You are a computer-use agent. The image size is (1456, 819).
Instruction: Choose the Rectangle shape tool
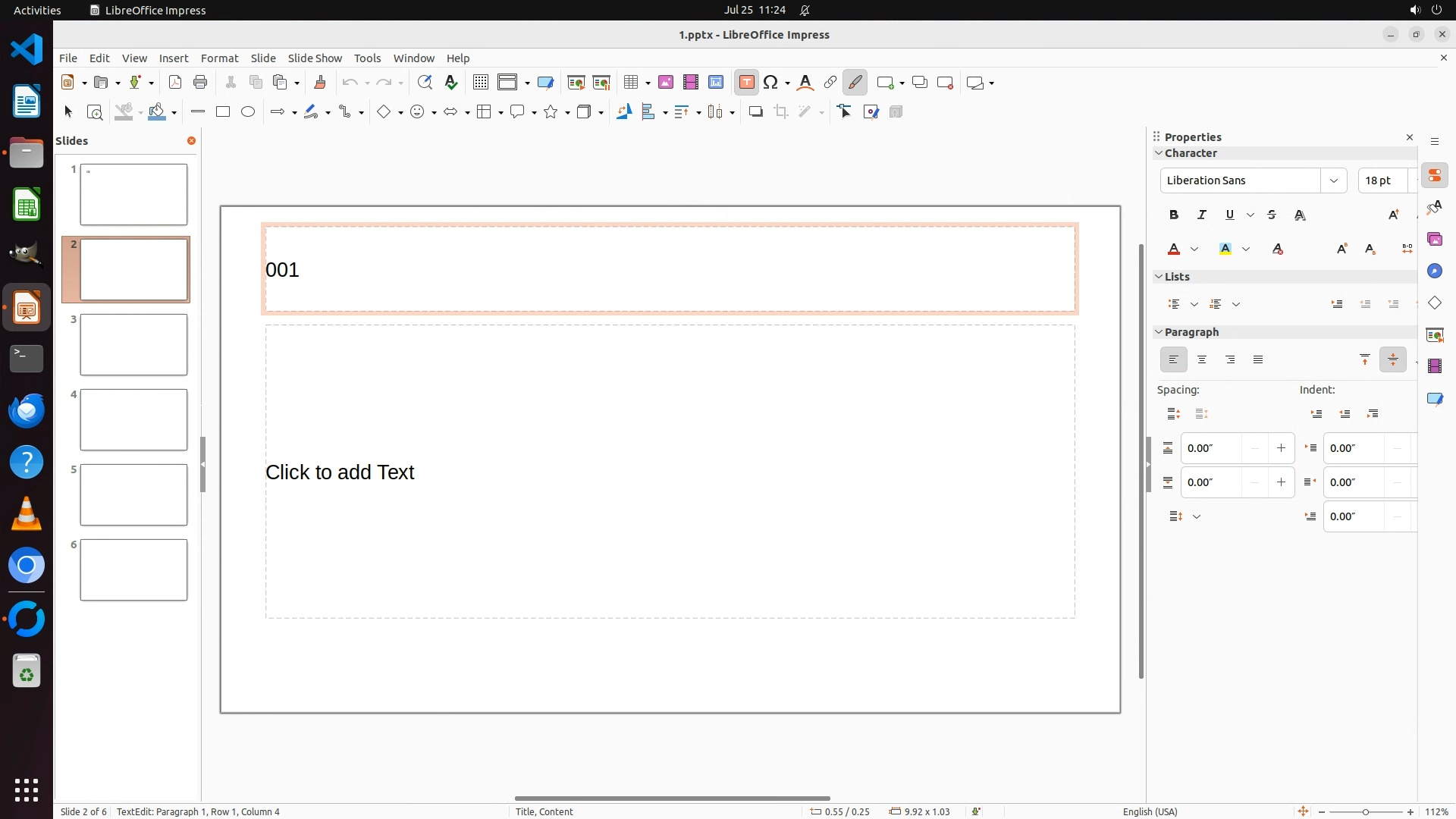tap(223, 112)
